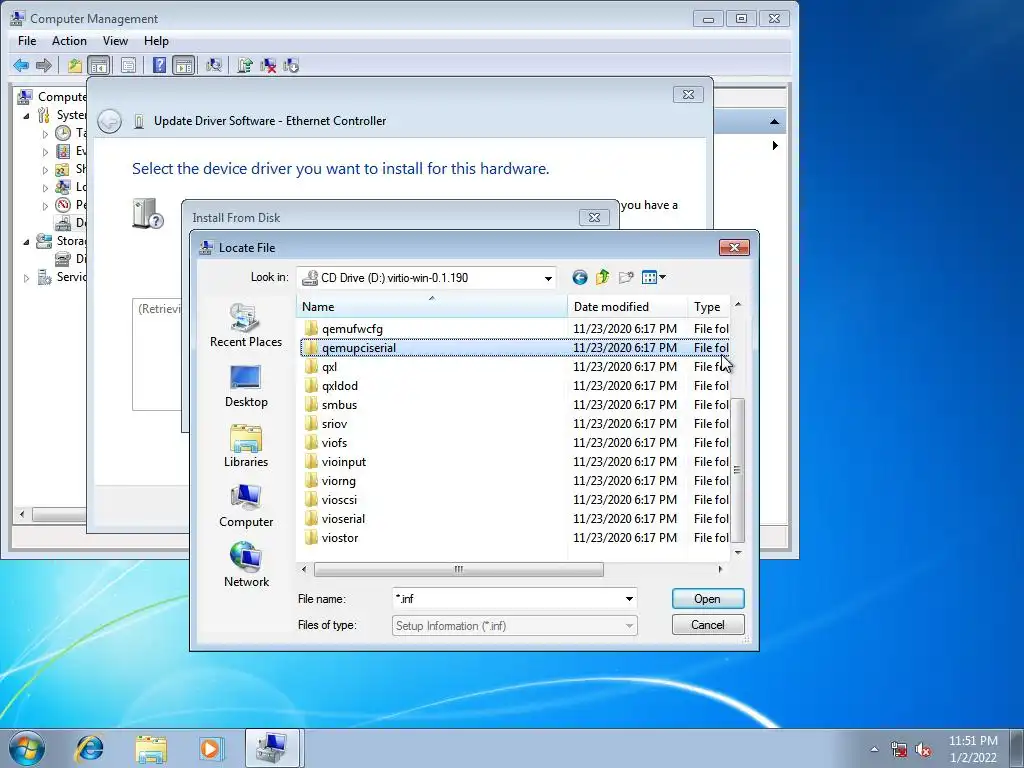Click muted volume tray icon
The width and height of the screenshot is (1024, 768).
point(923,750)
